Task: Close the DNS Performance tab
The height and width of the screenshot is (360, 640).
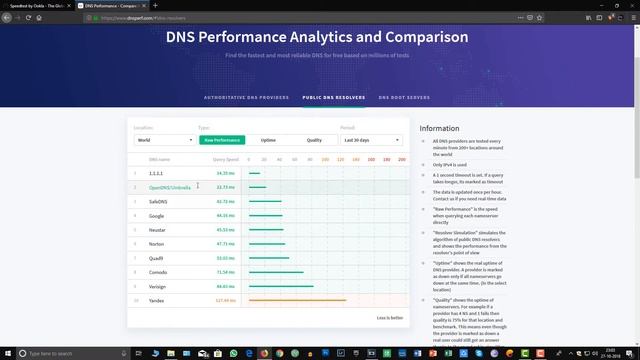Action: click(144, 6)
